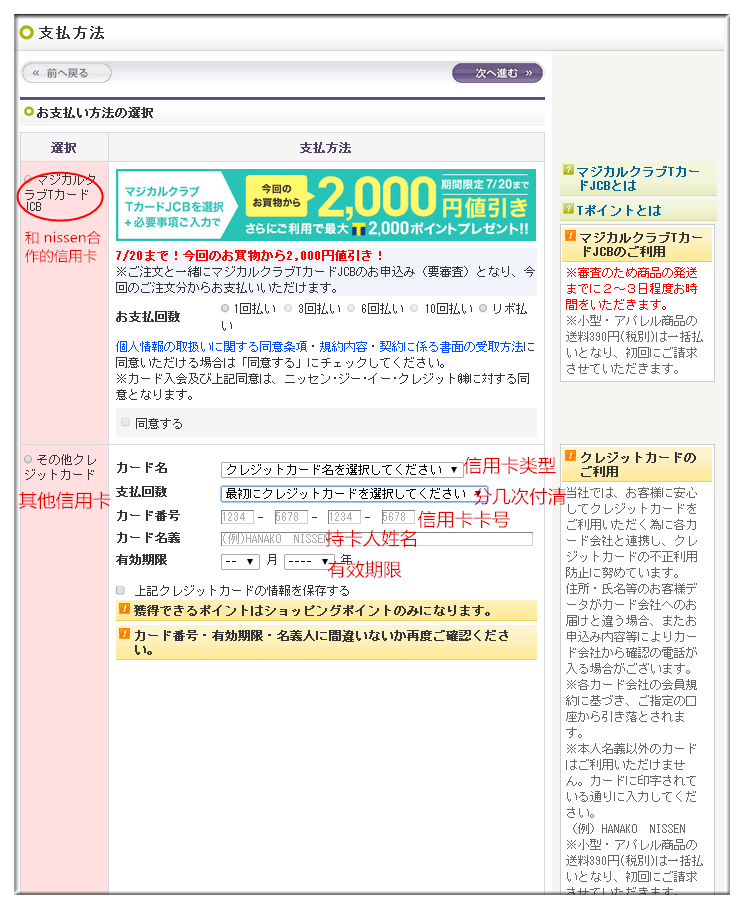Click the 選択 column header
Screen dimensions: 744x909
(64, 148)
